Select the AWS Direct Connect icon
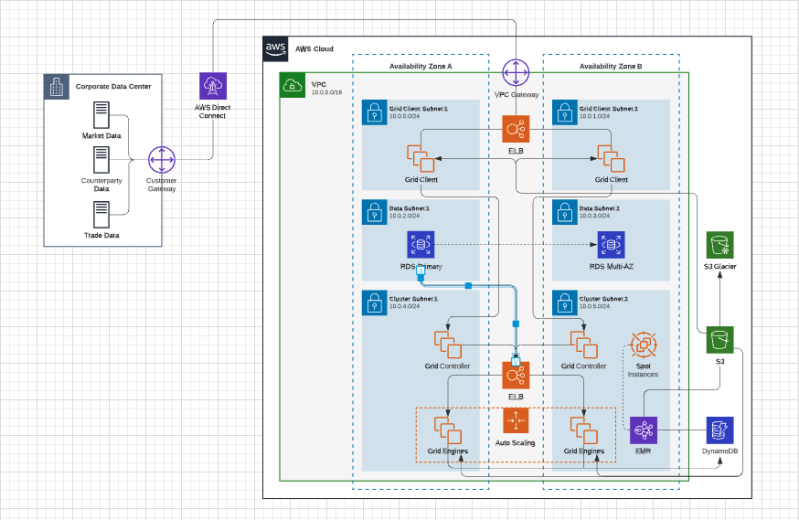This screenshot has width=799, height=520. click(210, 86)
